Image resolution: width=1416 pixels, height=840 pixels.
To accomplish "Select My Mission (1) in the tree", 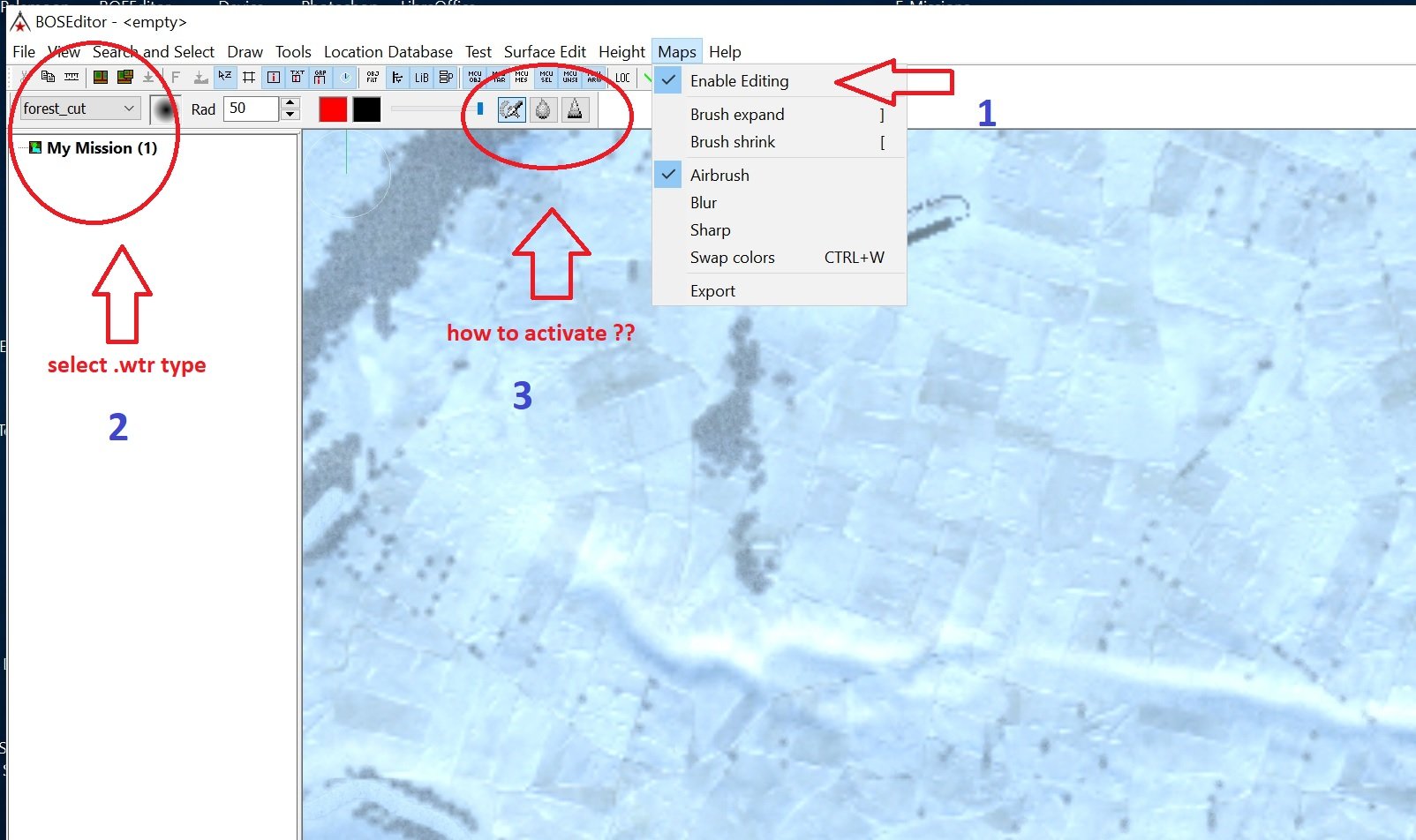I will coord(102,147).
